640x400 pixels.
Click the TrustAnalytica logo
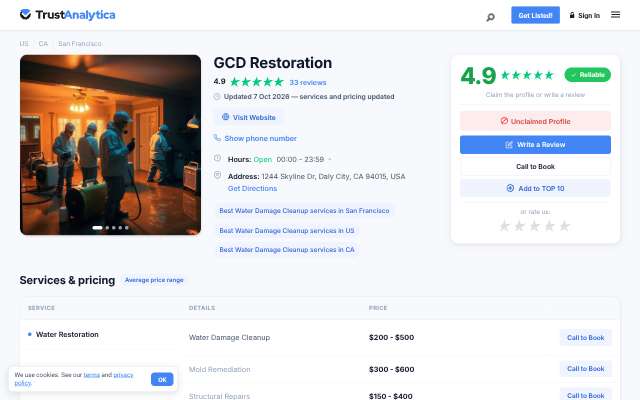[x=67, y=15]
